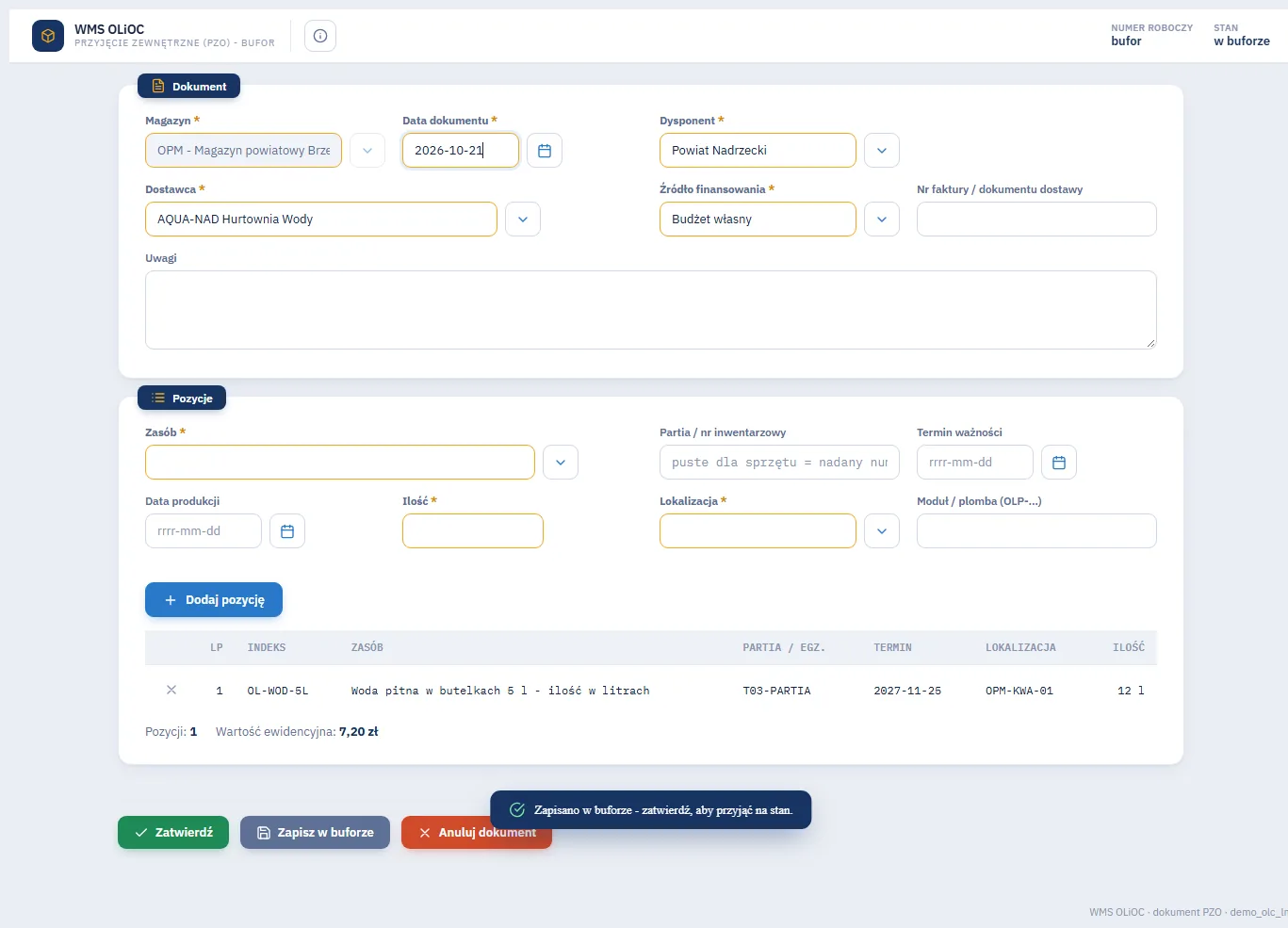The image size is (1288, 928).
Task: Click the 2027-11-25 expiry date cell
Action: point(907,692)
